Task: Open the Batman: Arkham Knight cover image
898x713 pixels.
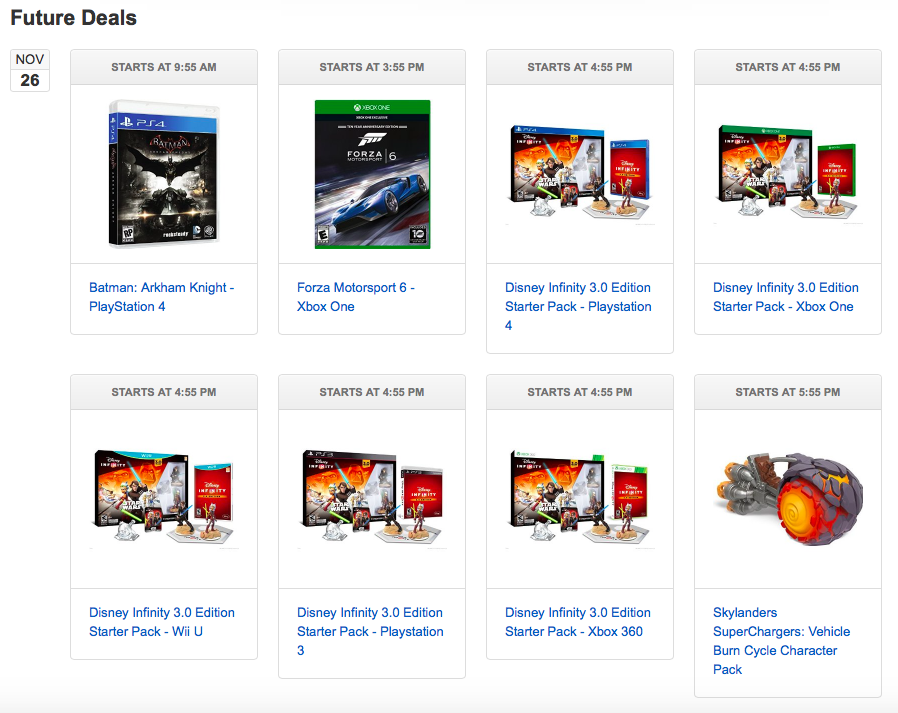Action: coord(164,174)
